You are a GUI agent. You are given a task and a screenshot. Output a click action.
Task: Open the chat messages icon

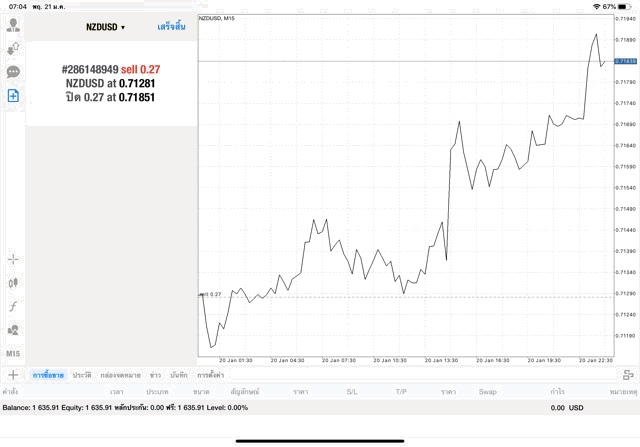click(x=14, y=72)
